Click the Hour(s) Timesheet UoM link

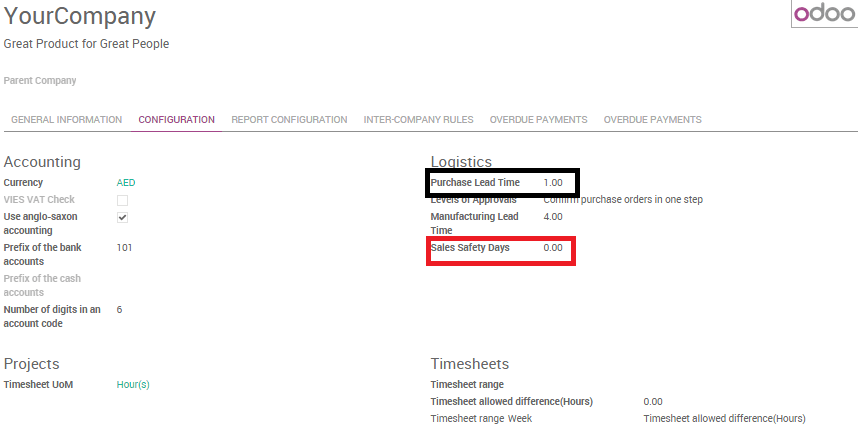133,384
